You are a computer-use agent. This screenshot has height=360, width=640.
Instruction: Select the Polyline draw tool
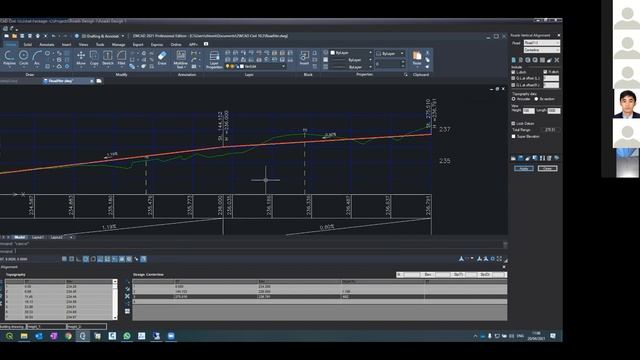point(9,58)
